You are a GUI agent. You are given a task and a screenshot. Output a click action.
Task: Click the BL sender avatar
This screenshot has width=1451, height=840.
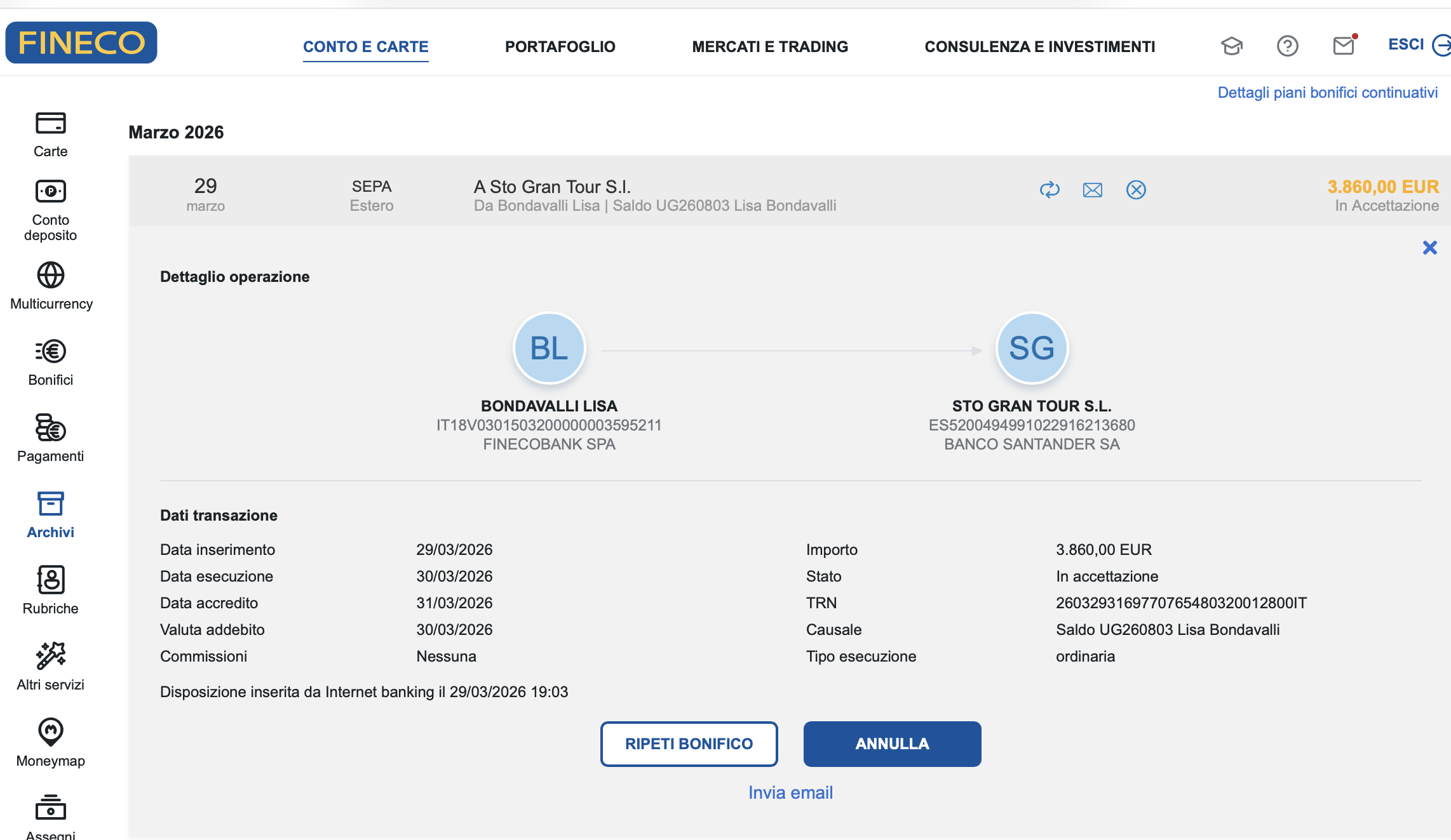pos(550,348)
